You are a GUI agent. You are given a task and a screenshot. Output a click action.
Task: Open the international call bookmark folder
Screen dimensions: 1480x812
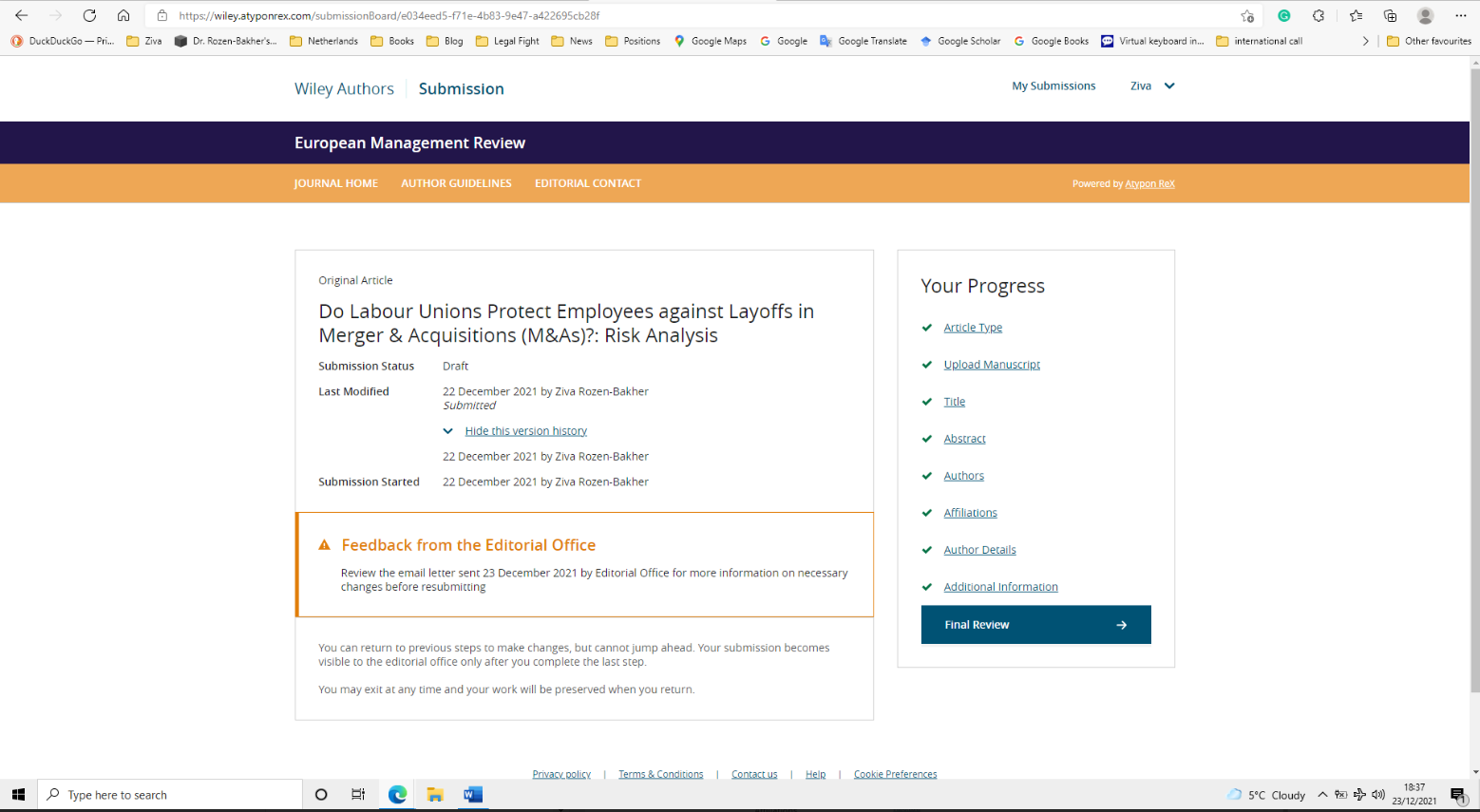point(1260,41)
